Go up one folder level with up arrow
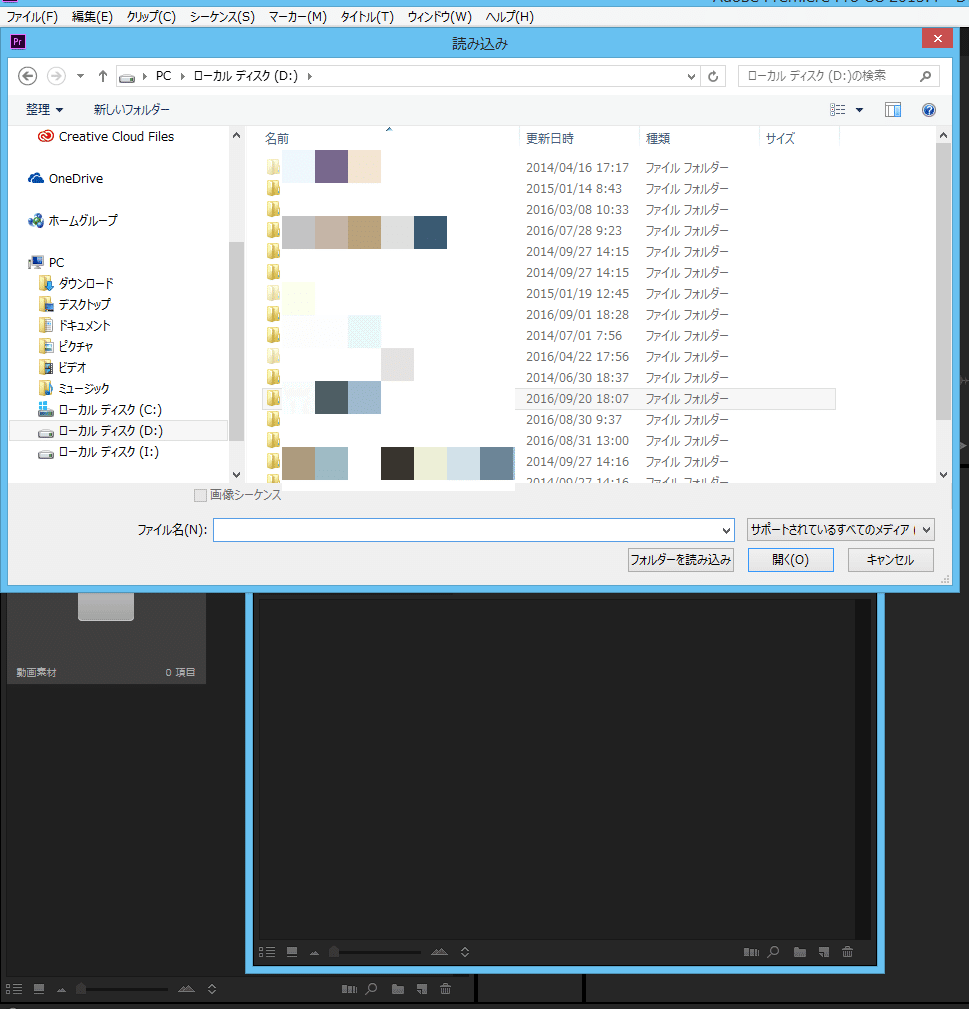 (102, 76)
